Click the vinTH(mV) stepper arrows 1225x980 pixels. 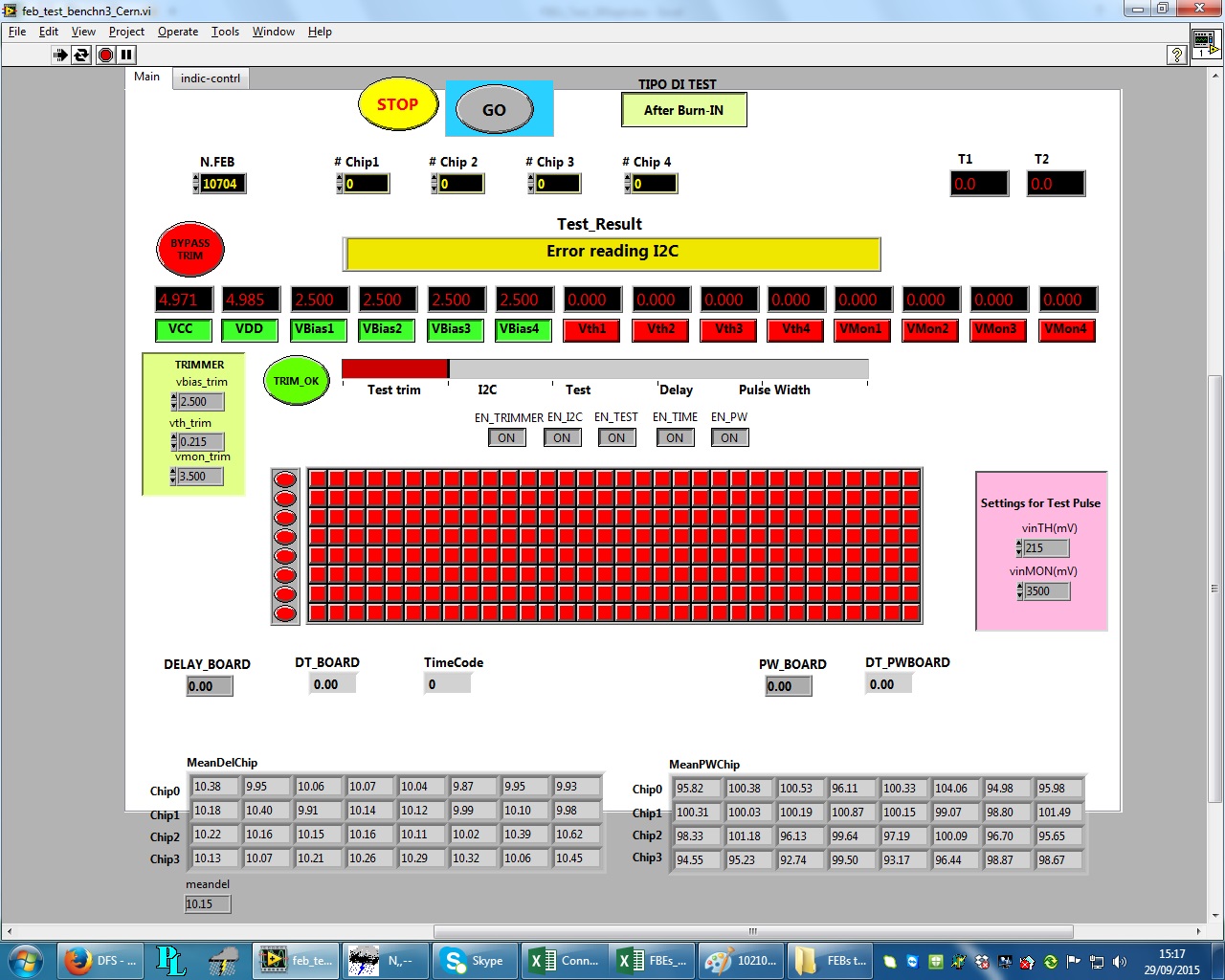pos(1019,548)
